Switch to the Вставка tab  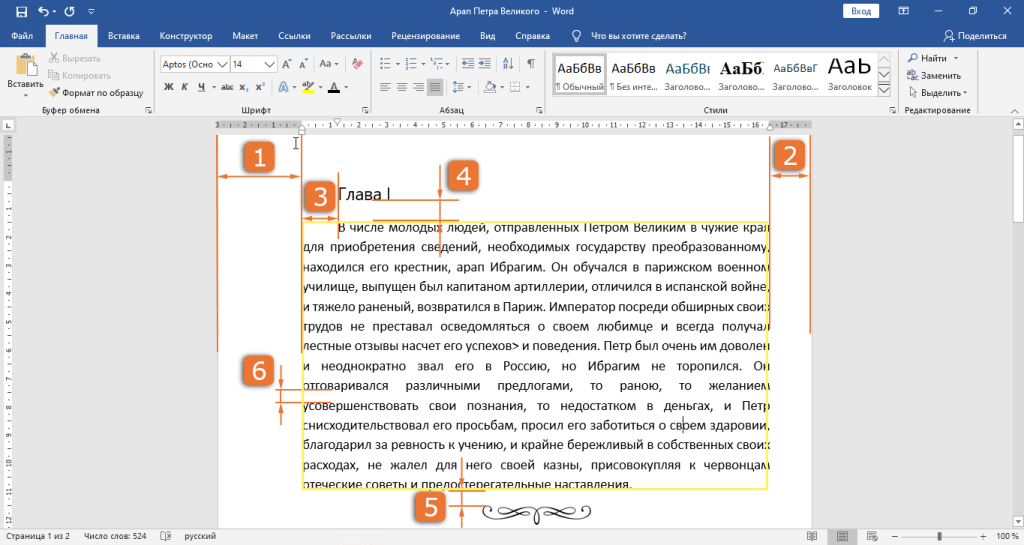123,36
